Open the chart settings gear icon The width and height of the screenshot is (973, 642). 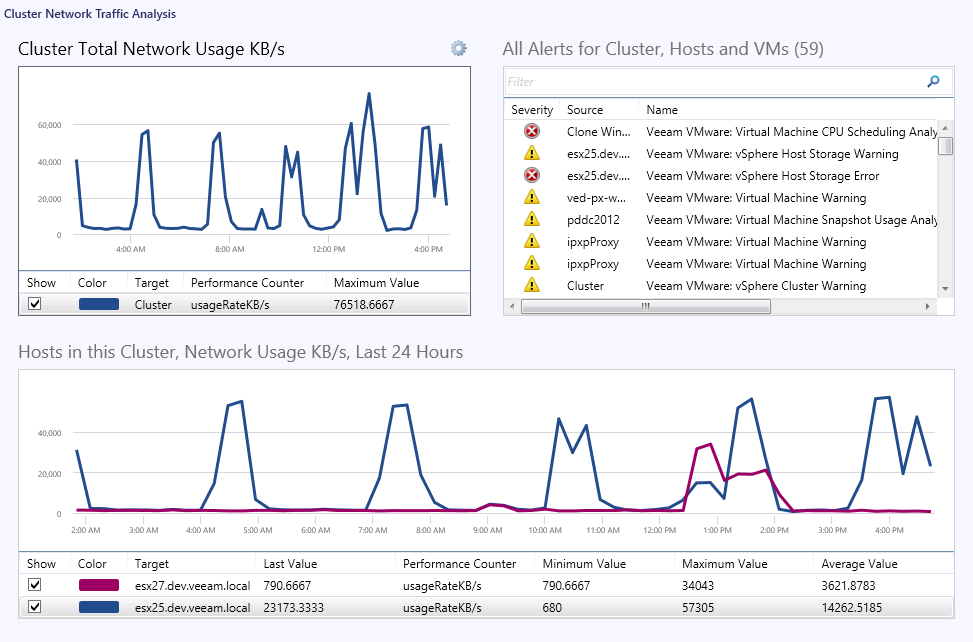[x=459, y=48]
